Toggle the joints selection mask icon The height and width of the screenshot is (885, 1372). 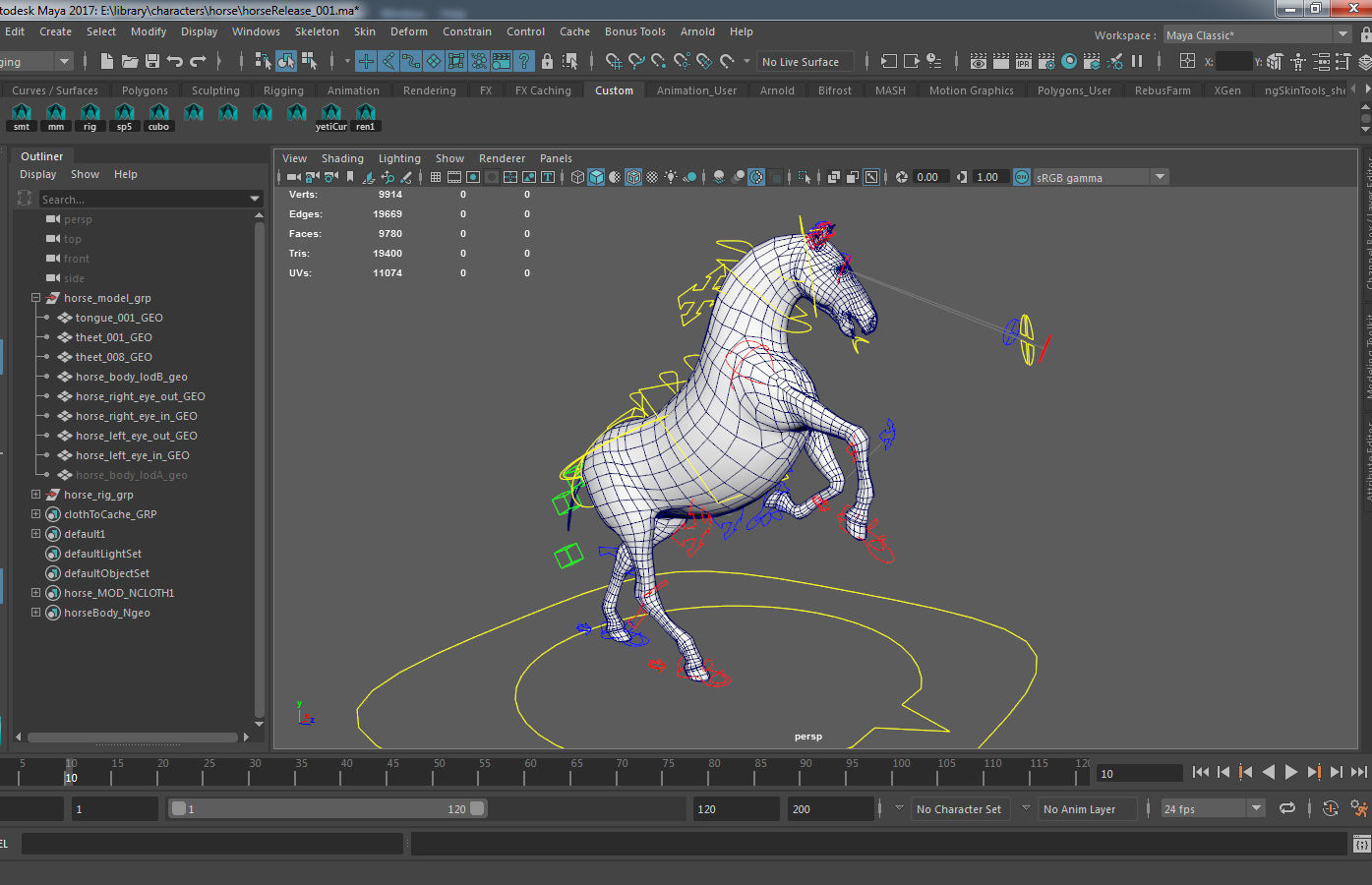point(388,61)
